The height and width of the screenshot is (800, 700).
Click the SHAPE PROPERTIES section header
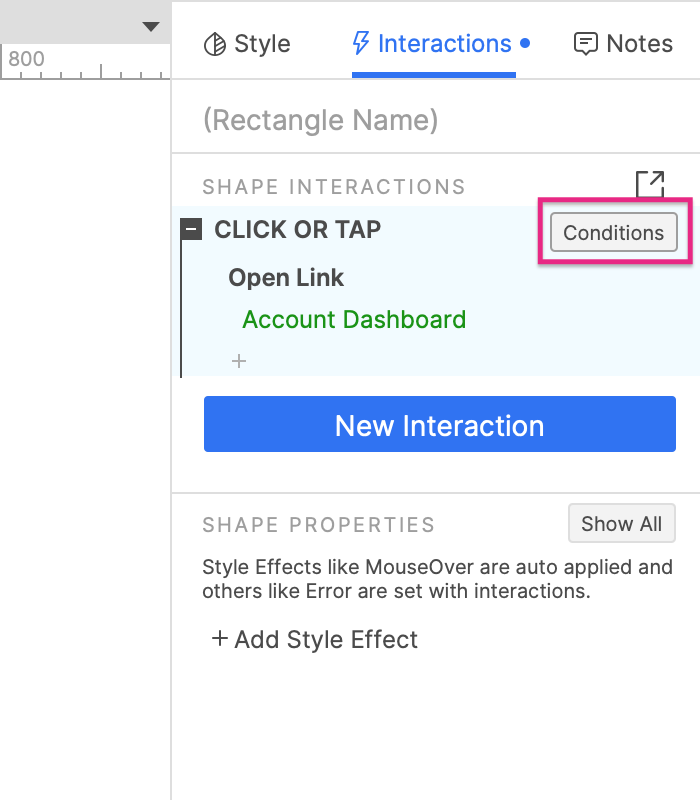[x=318, y=525]
